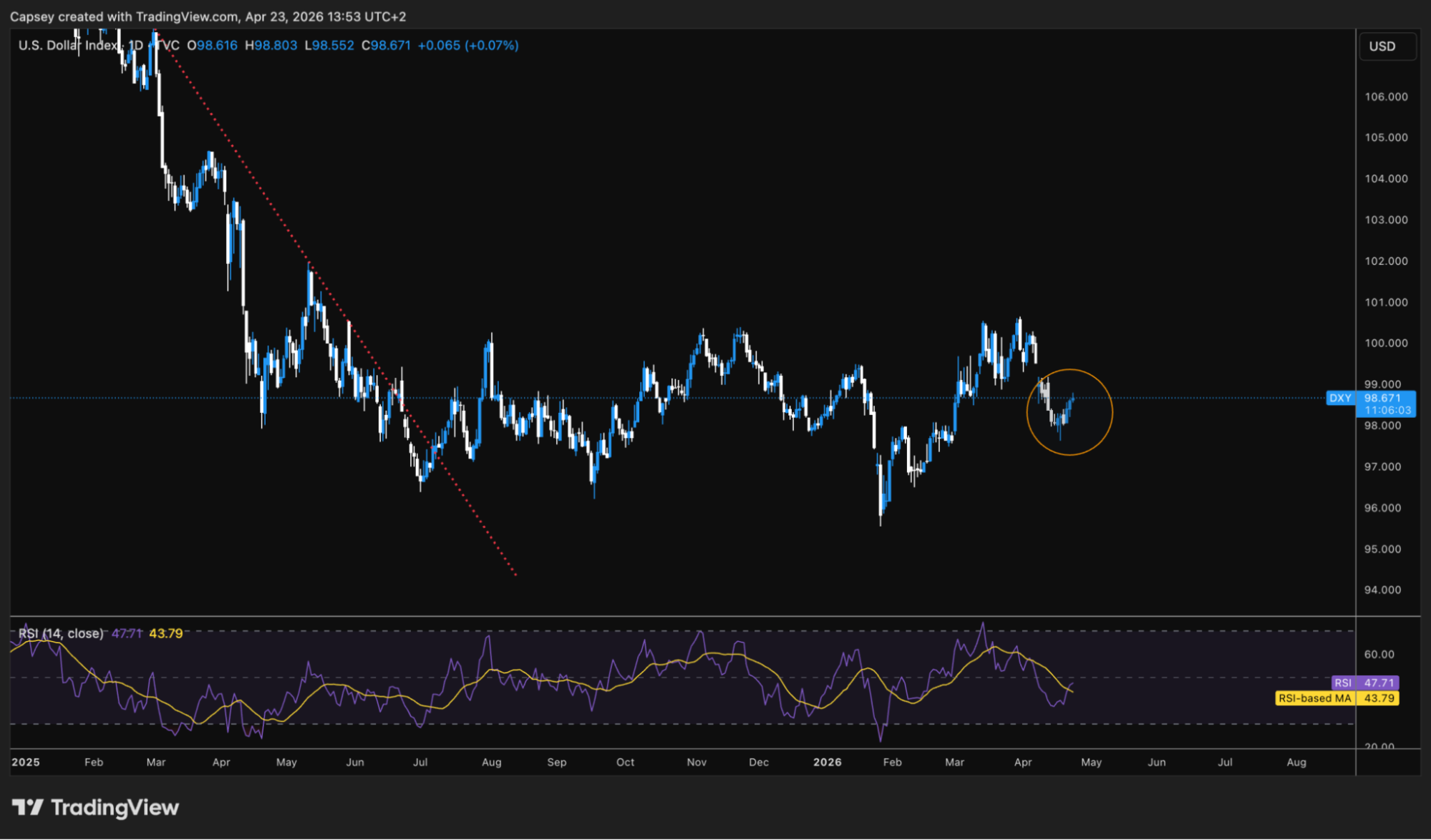1431x840 pixels.
Task: Click the 2026 label on time axis
Action: pos(827,762)
